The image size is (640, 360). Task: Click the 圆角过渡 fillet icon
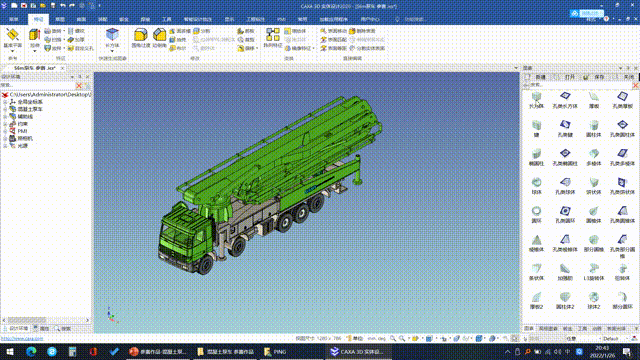(x=141, y=38)
